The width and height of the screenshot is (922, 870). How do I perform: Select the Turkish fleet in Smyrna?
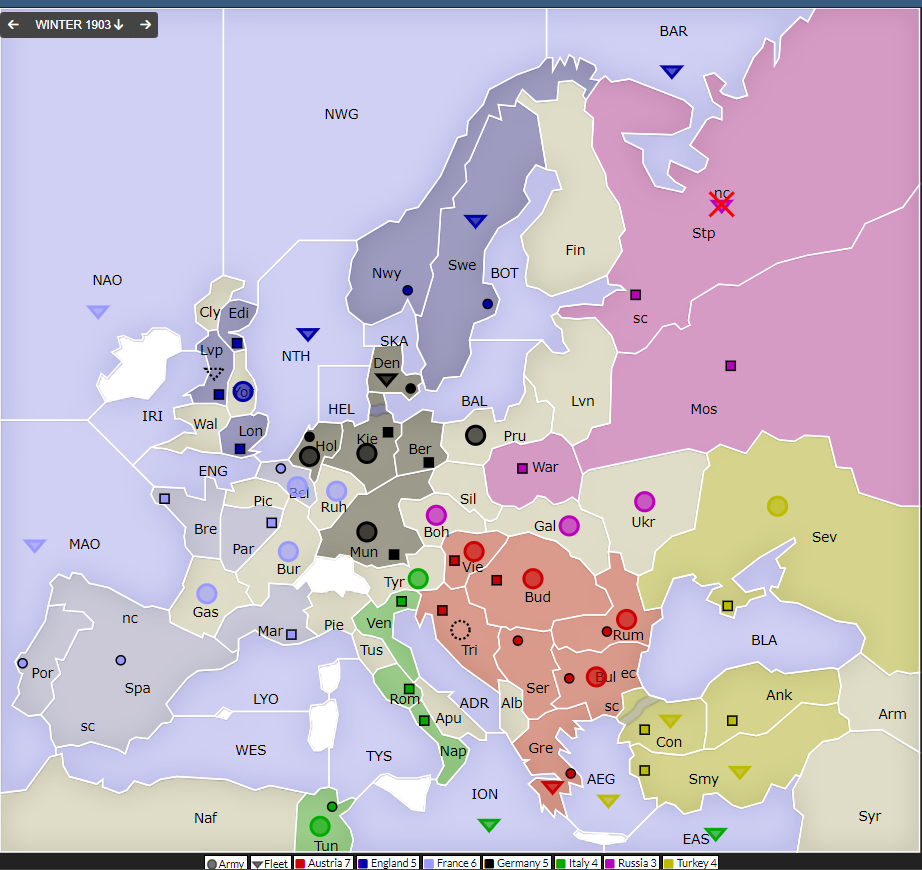tap(739, 772)
